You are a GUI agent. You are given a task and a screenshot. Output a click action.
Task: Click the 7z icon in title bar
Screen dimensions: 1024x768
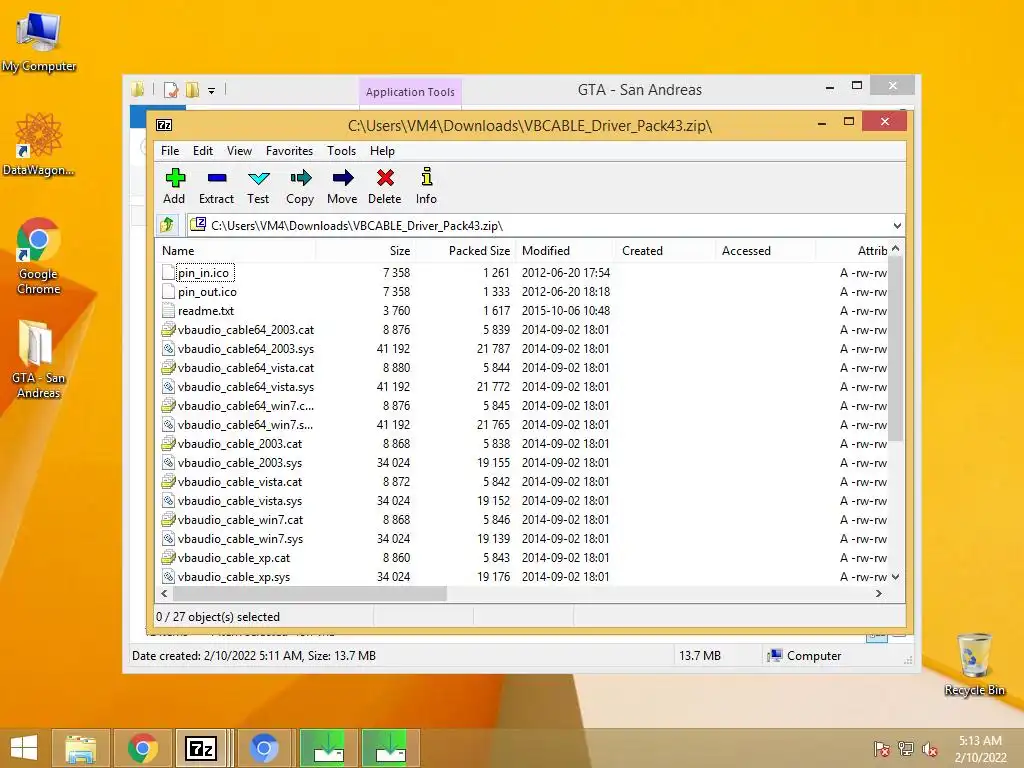pos(165,125)
